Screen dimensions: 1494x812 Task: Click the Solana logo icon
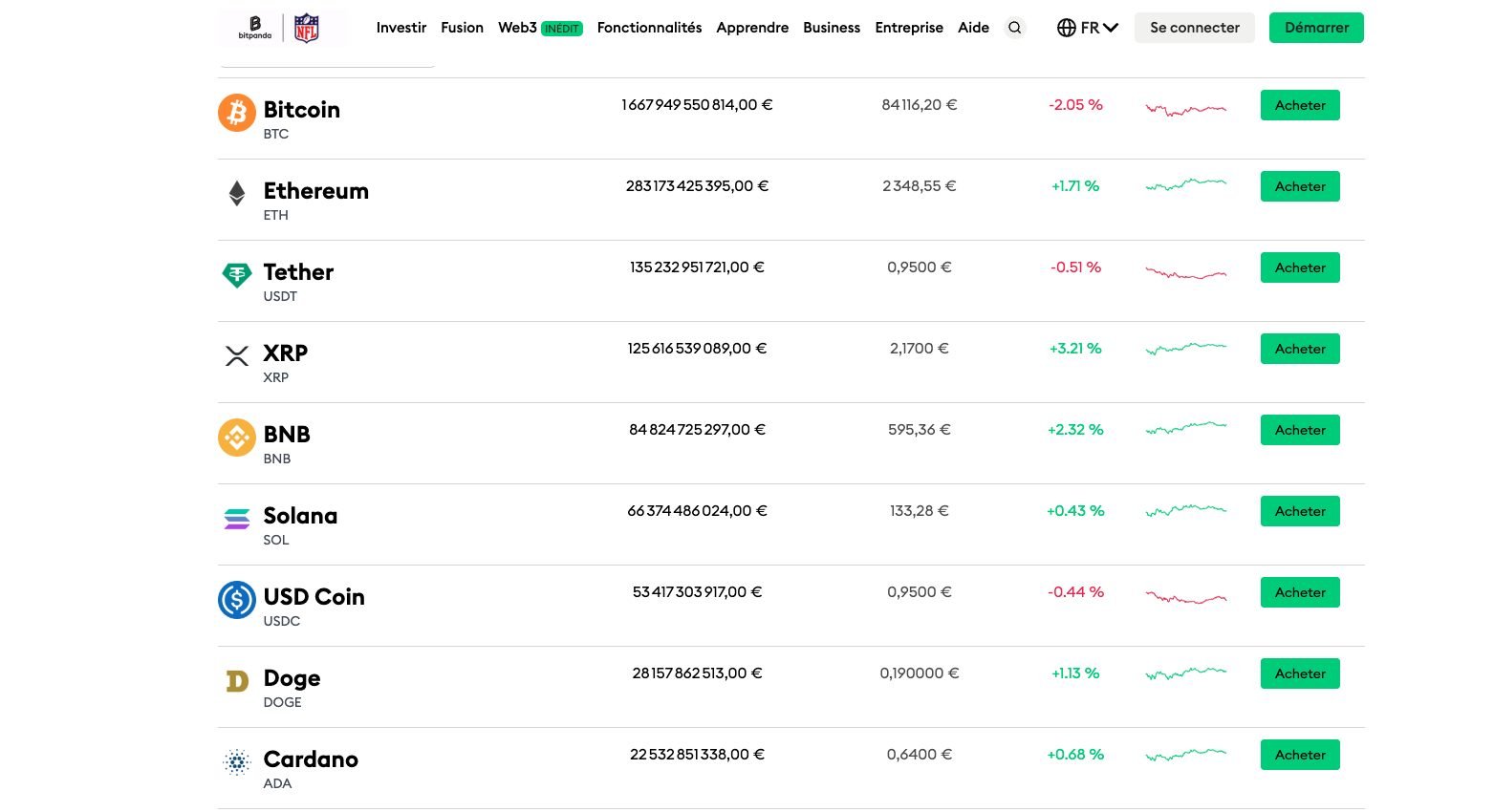(x=237, y=519)
